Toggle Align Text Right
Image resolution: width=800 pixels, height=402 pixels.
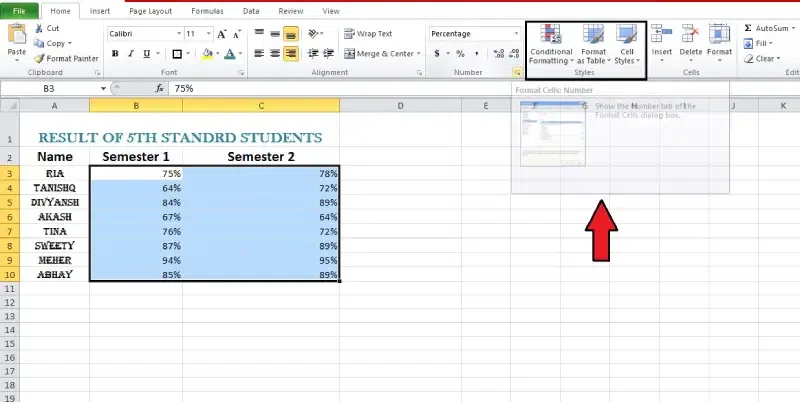[x=291, y=53]
